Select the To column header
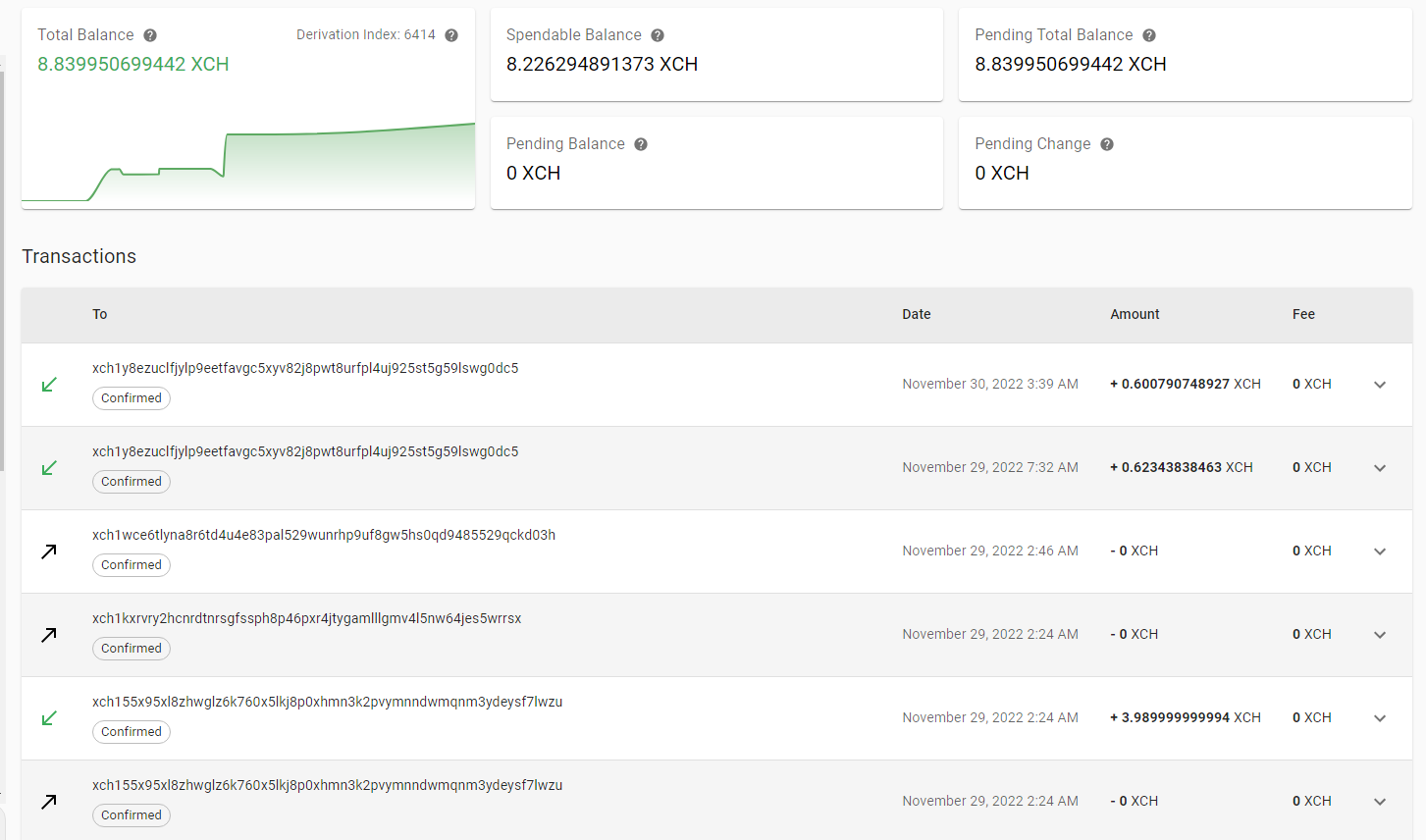The image size is (1426, 840). tap(100, 314)
